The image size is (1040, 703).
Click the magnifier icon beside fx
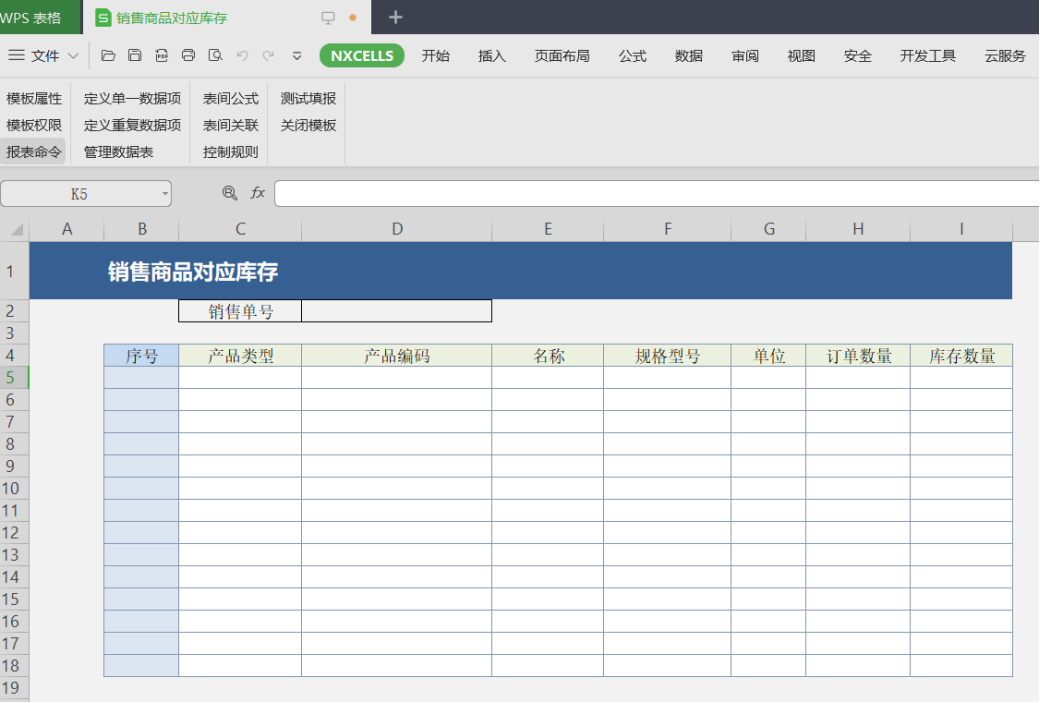[230, 193]
